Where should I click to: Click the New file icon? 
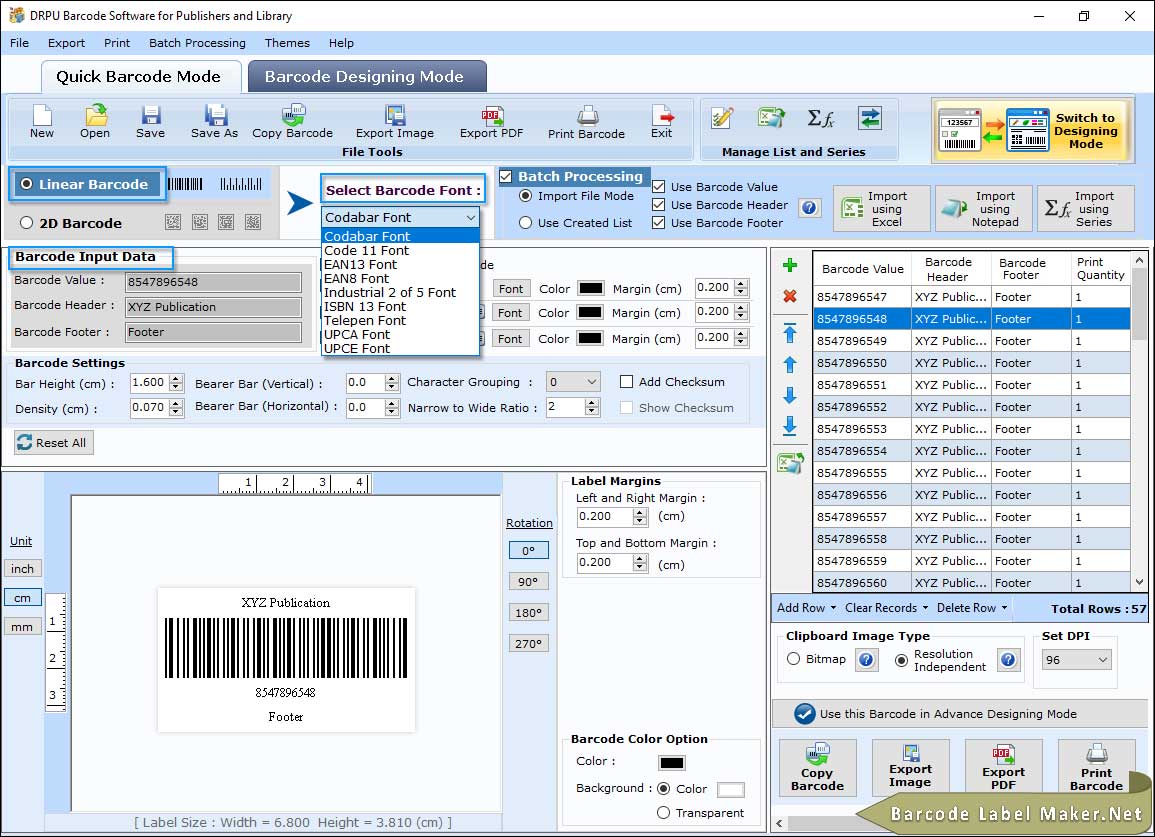point(42,122)
